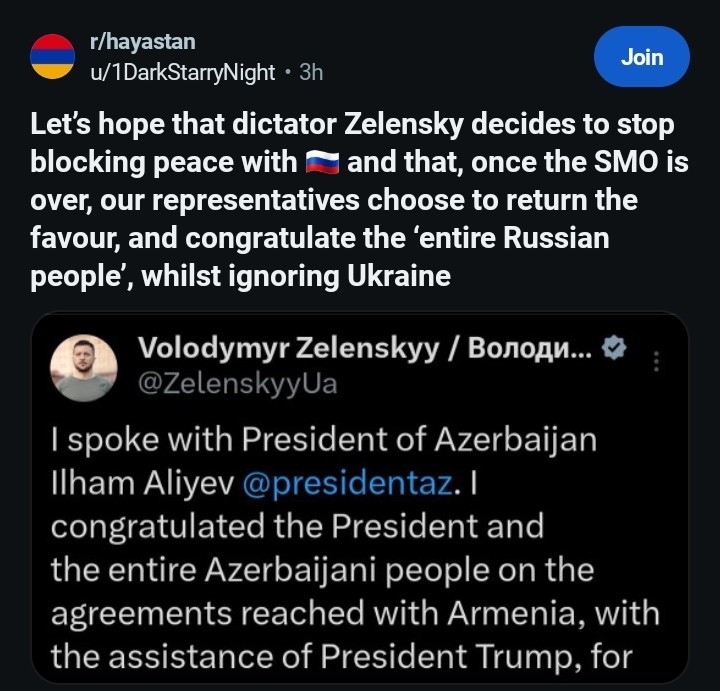Image resolution: width=720 pixels, height=691 pixels.
Task: Click the 3h post timestamp
Action: pos(311,71)
